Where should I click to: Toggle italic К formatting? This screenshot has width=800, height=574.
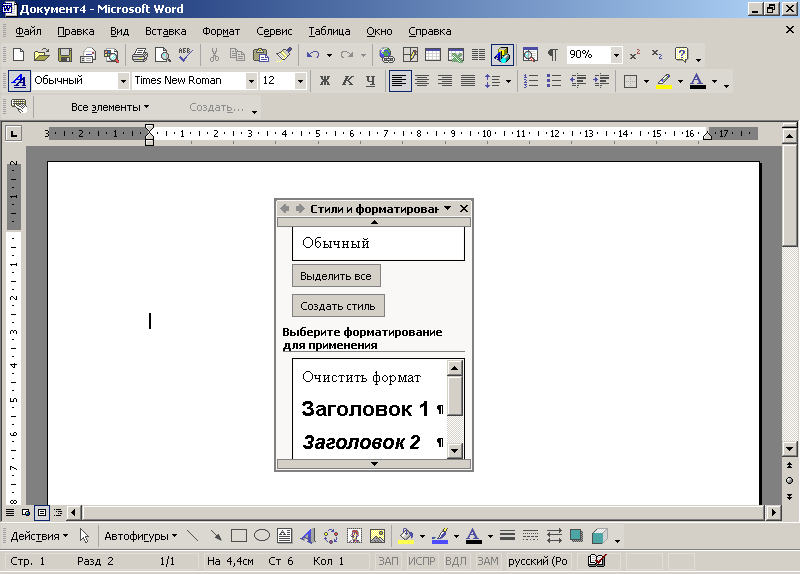click(347, 81)
